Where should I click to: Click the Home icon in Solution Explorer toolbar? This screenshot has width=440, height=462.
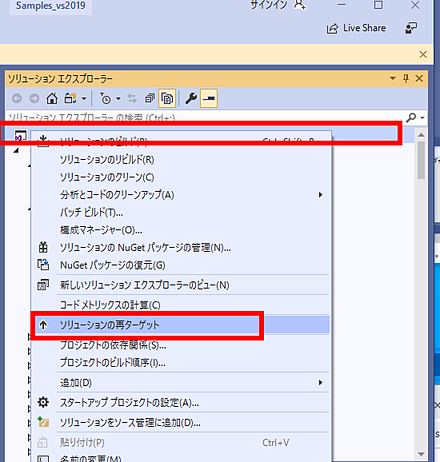tap(52, 98)
